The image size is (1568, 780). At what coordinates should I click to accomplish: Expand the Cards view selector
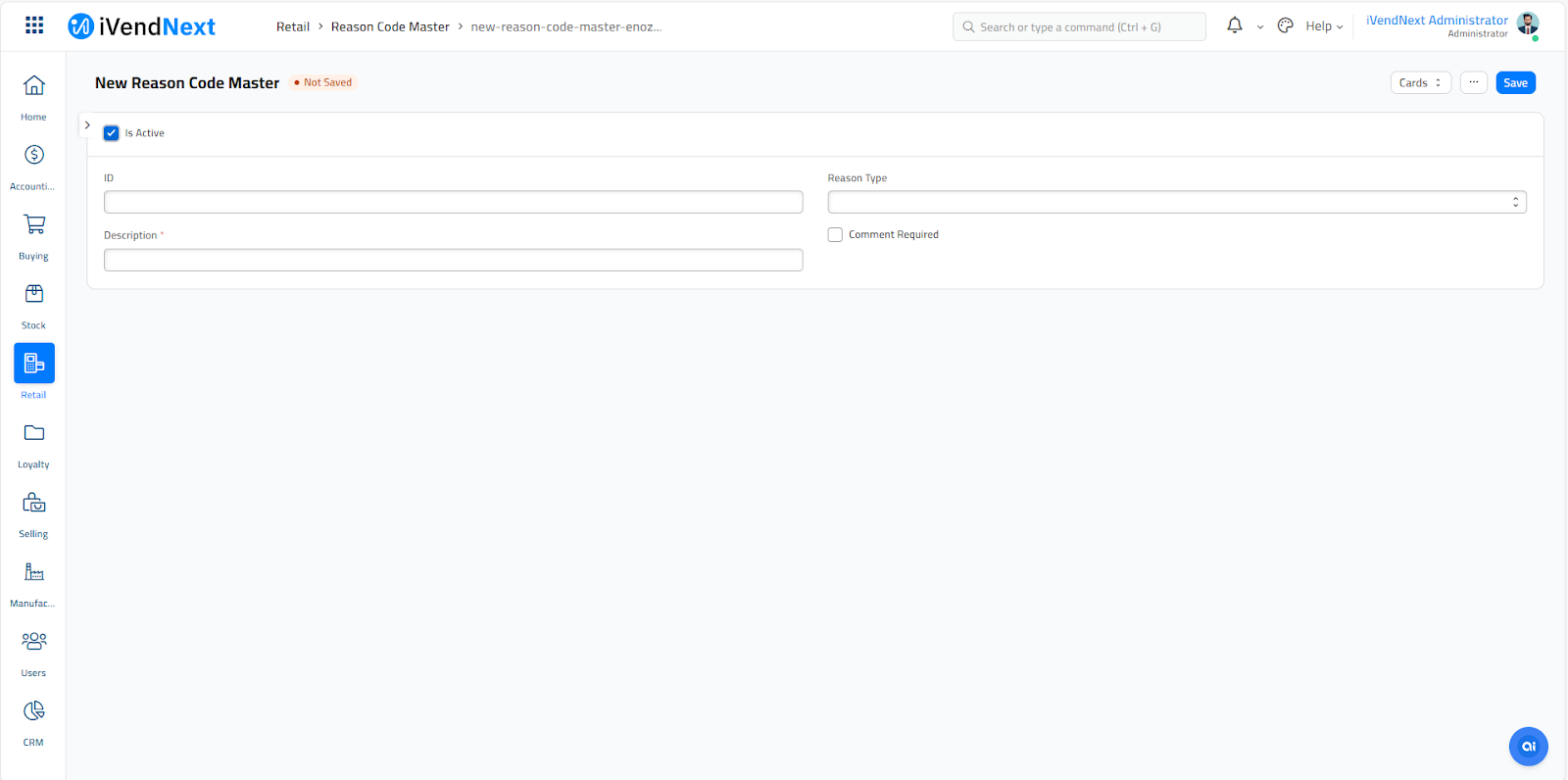pos(1420,83)
